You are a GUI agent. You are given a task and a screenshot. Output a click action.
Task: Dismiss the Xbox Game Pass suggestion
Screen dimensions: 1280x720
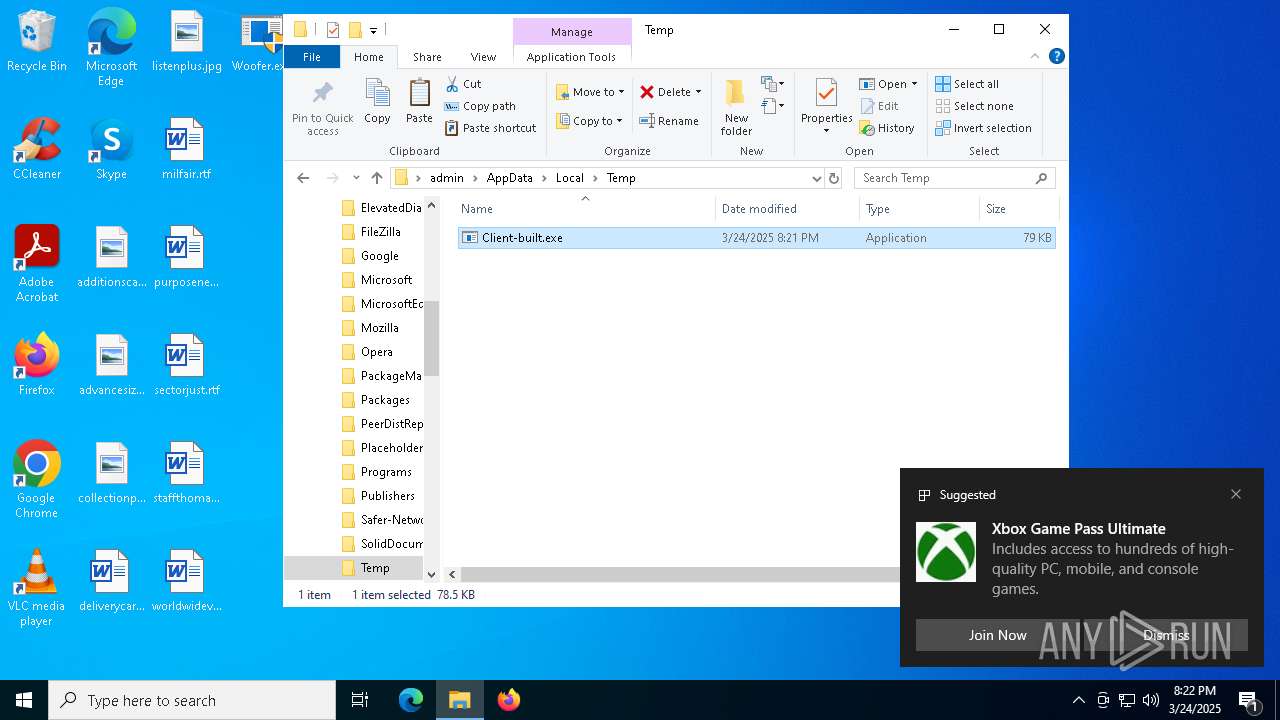1166,635
